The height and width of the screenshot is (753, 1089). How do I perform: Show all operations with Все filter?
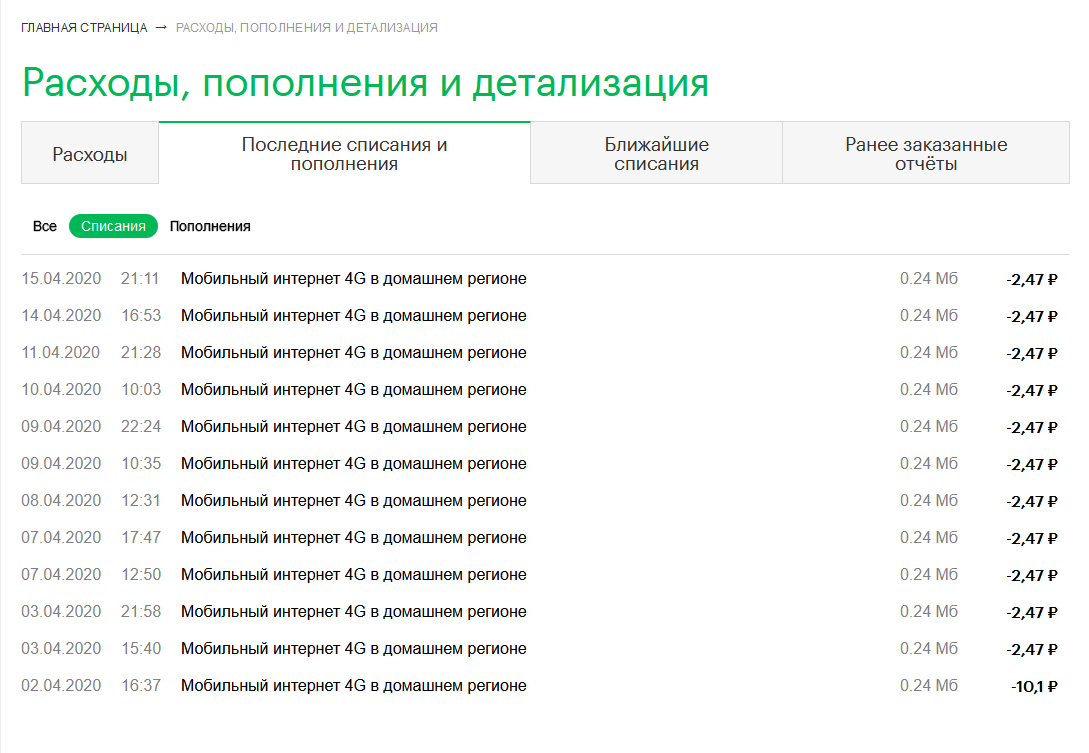pos(44,226)
